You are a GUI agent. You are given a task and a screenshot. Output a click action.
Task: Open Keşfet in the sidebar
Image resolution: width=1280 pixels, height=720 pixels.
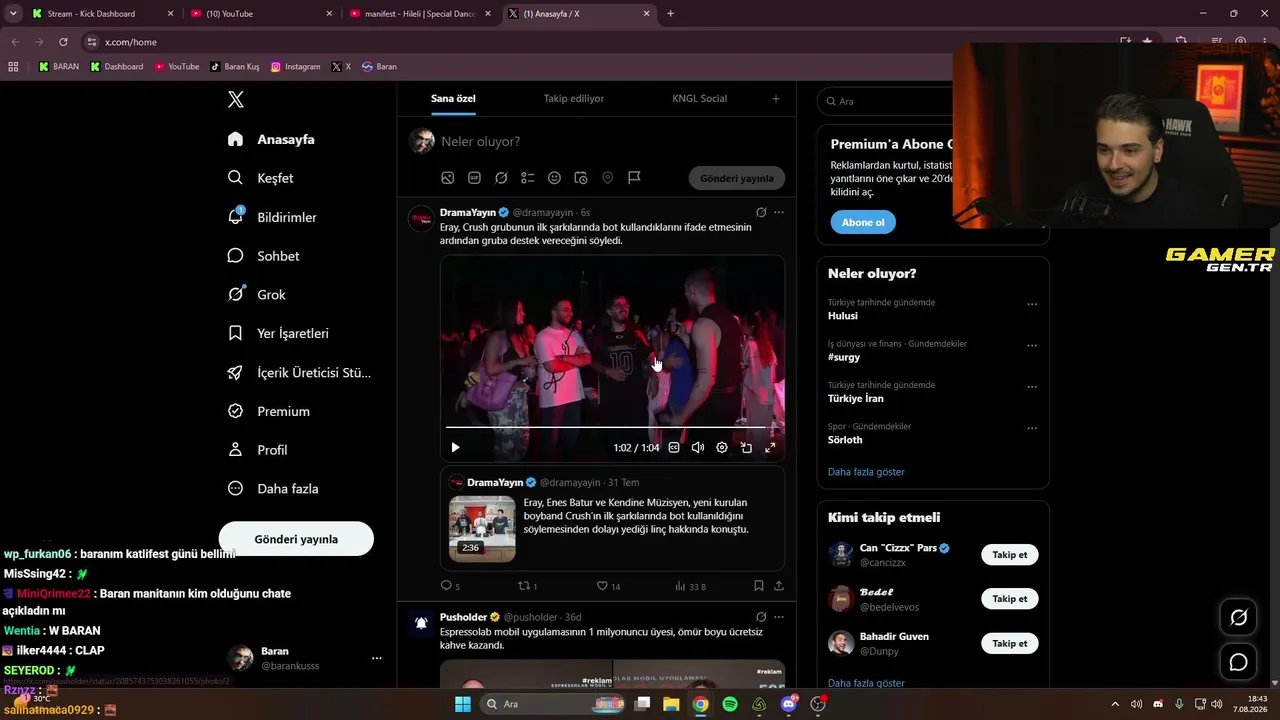point(260,178)
